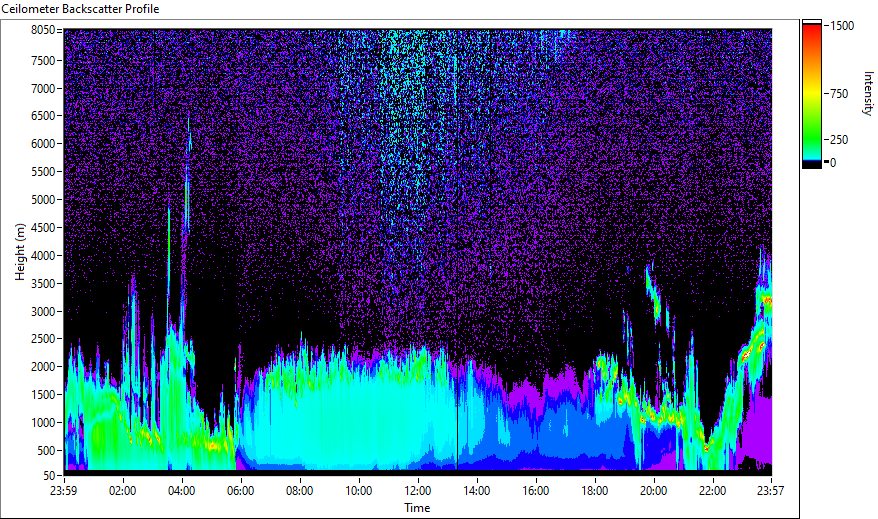Click the 1500 marker on Intensity scale
The width and height of the screenshot is (878, 519).
point(842,26)
